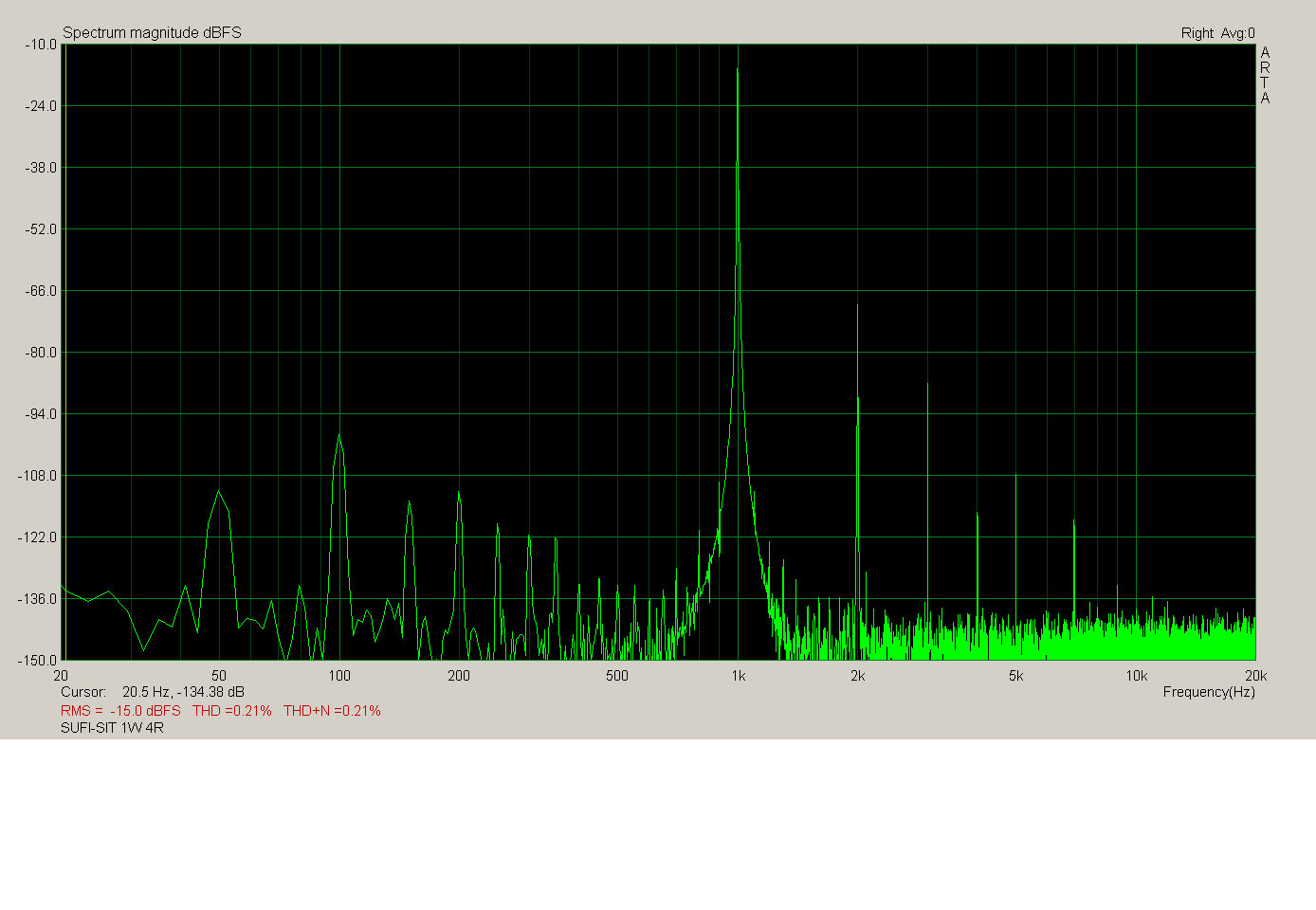Click the 'RMS = -15.0 dBFS' reading
This screenshot has width=1316, height=910.
coord(120,711)
